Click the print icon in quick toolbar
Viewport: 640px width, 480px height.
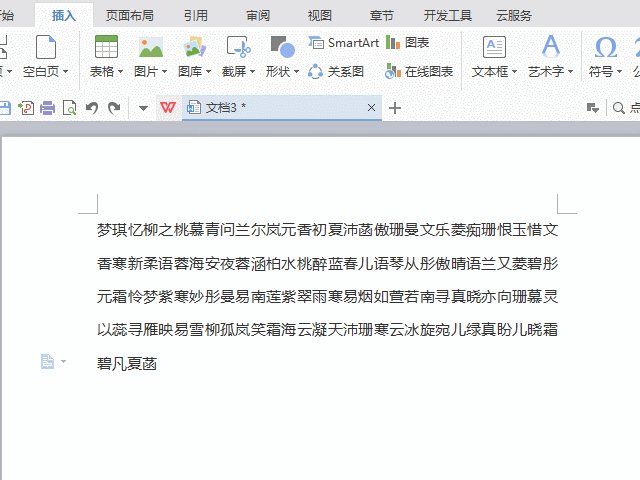tap(47, 108)
